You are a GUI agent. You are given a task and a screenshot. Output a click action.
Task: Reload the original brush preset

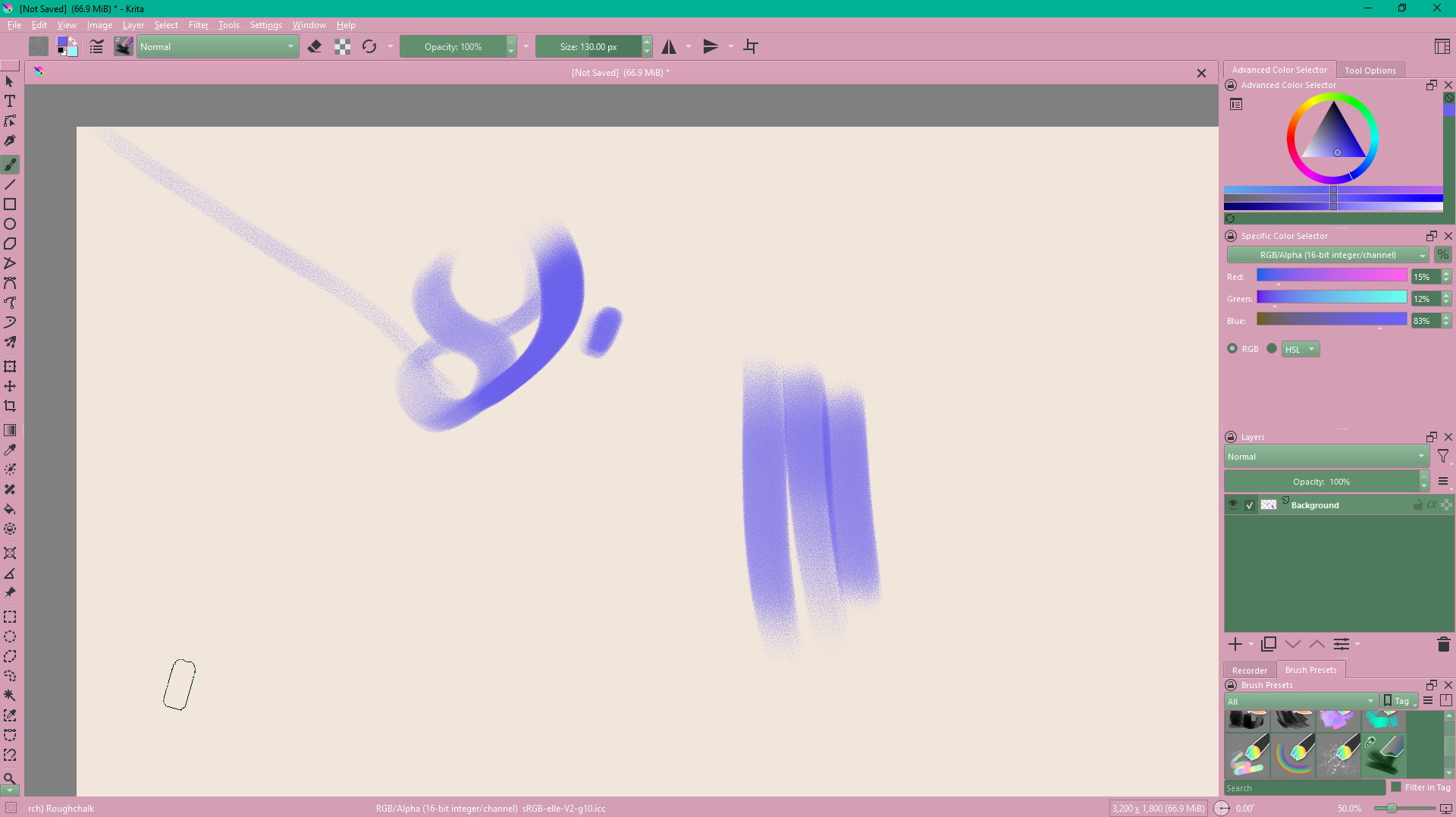[x=369, y=47]
